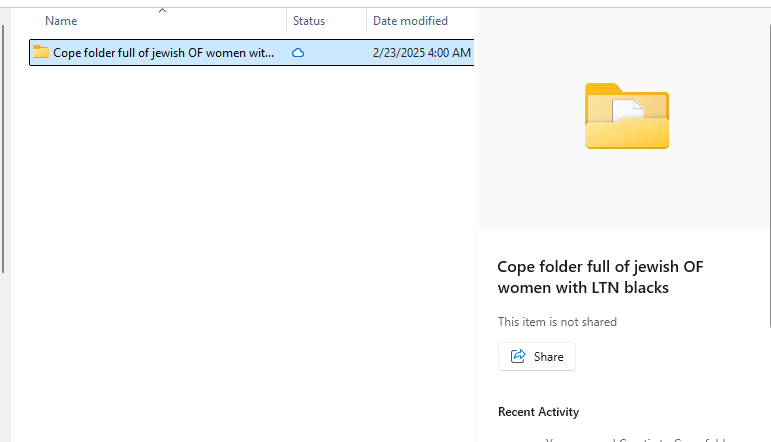The width and height of the screenshot is (771, 442).
Task: Sort files by the Name column header
Action: coord(61,21)
